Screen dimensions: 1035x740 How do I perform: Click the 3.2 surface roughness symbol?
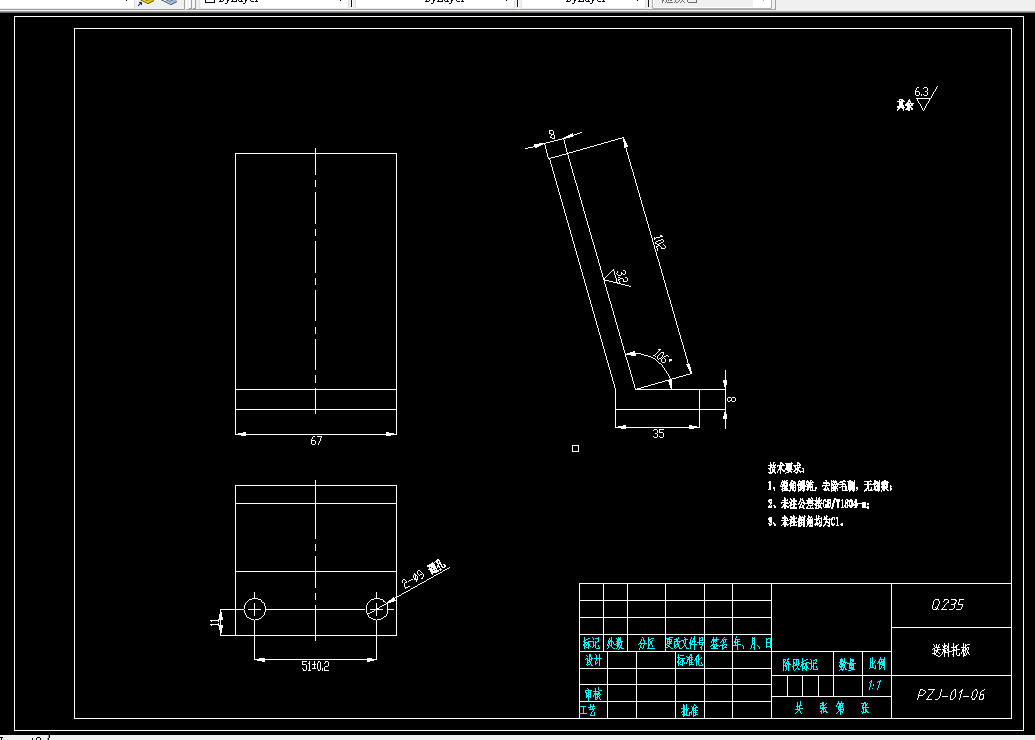(x=618, y=277)
